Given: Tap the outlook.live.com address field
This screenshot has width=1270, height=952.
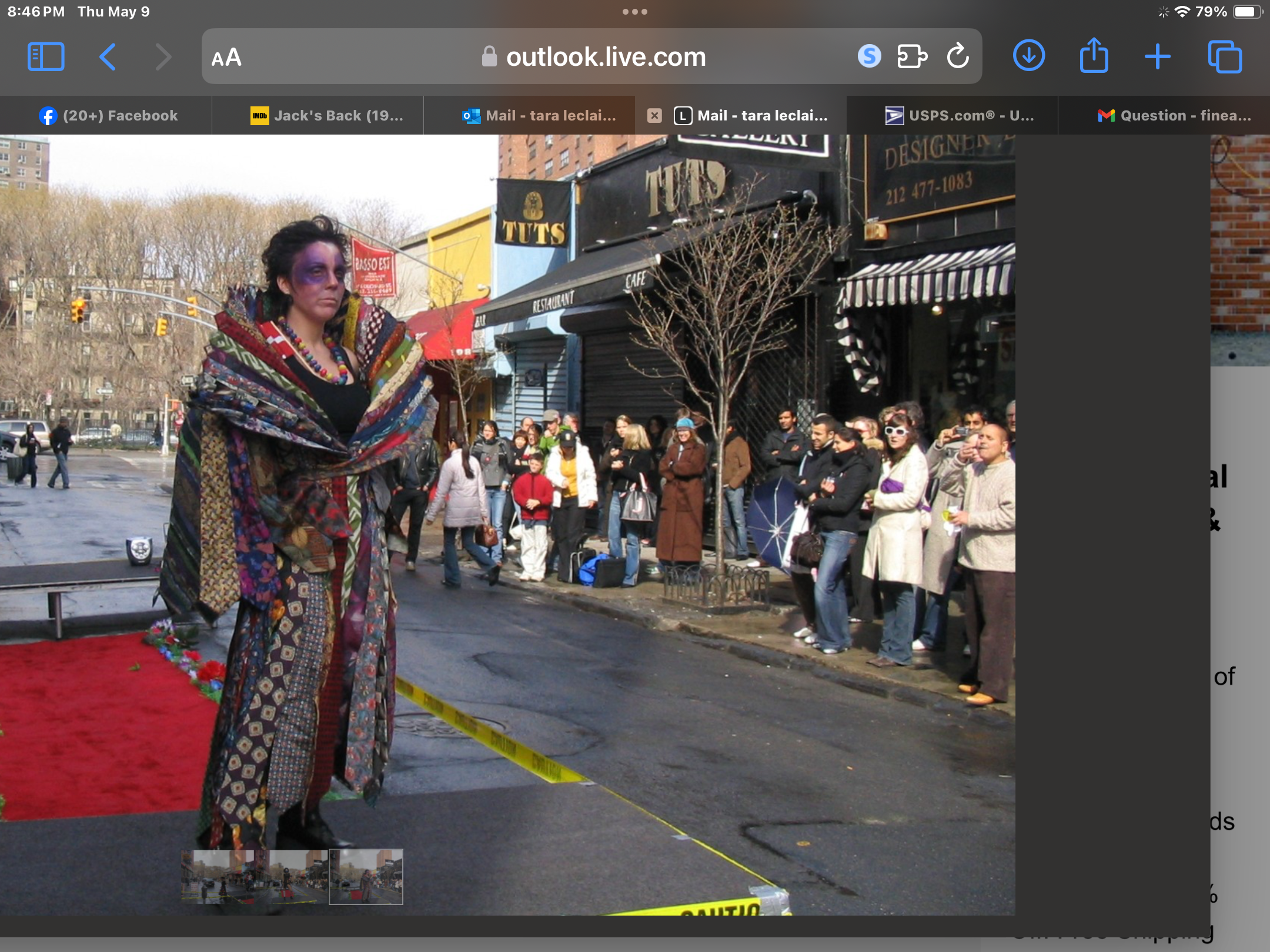Looking at the screenshot, I should point(594,57).
